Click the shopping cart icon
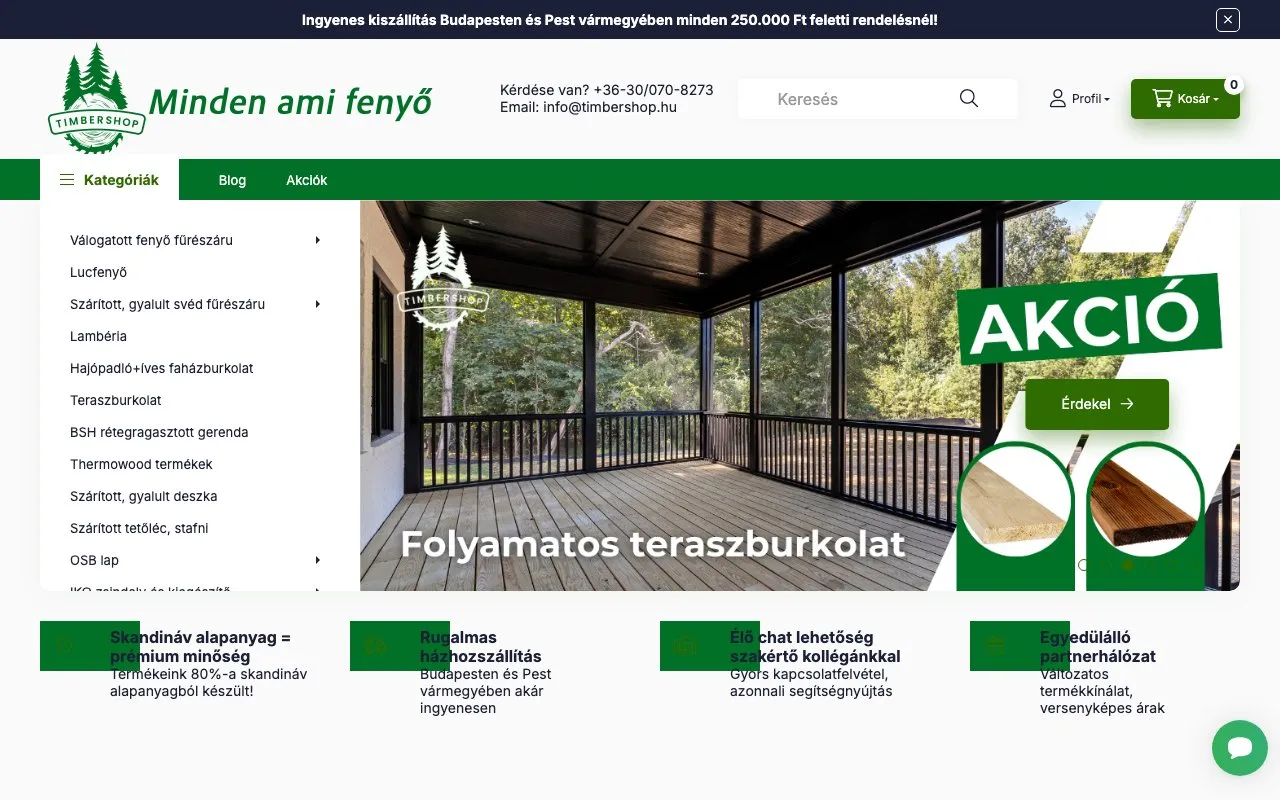The height and width of the screenshot is (800, 1280). pos(1162,98)
